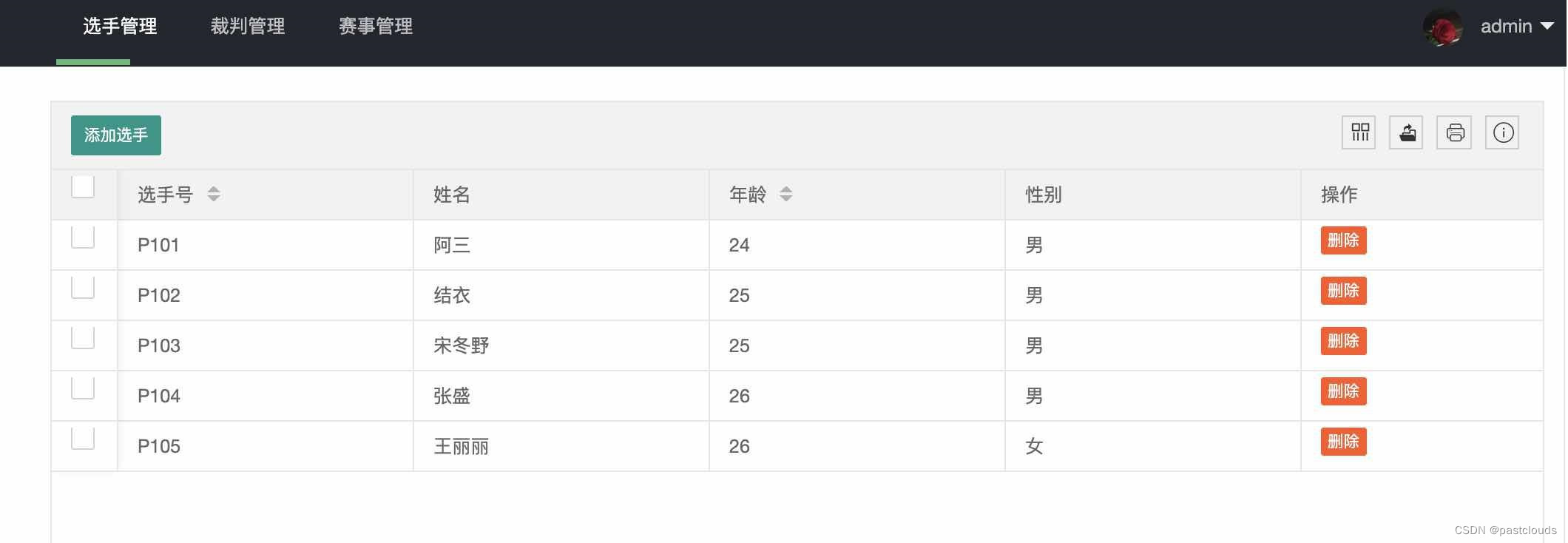The width and height of the screenshot is (1568, 543).
Task: Switch to the 赛事管理 tab
Action: tap(375, 26)
